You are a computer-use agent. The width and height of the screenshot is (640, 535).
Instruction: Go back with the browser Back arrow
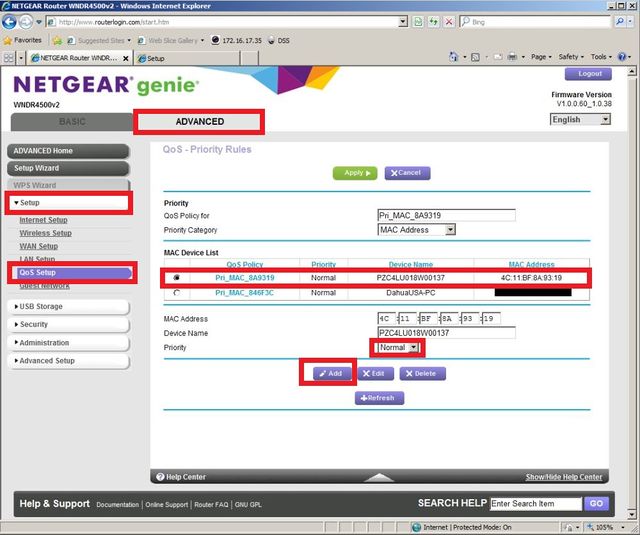[9, 22]
